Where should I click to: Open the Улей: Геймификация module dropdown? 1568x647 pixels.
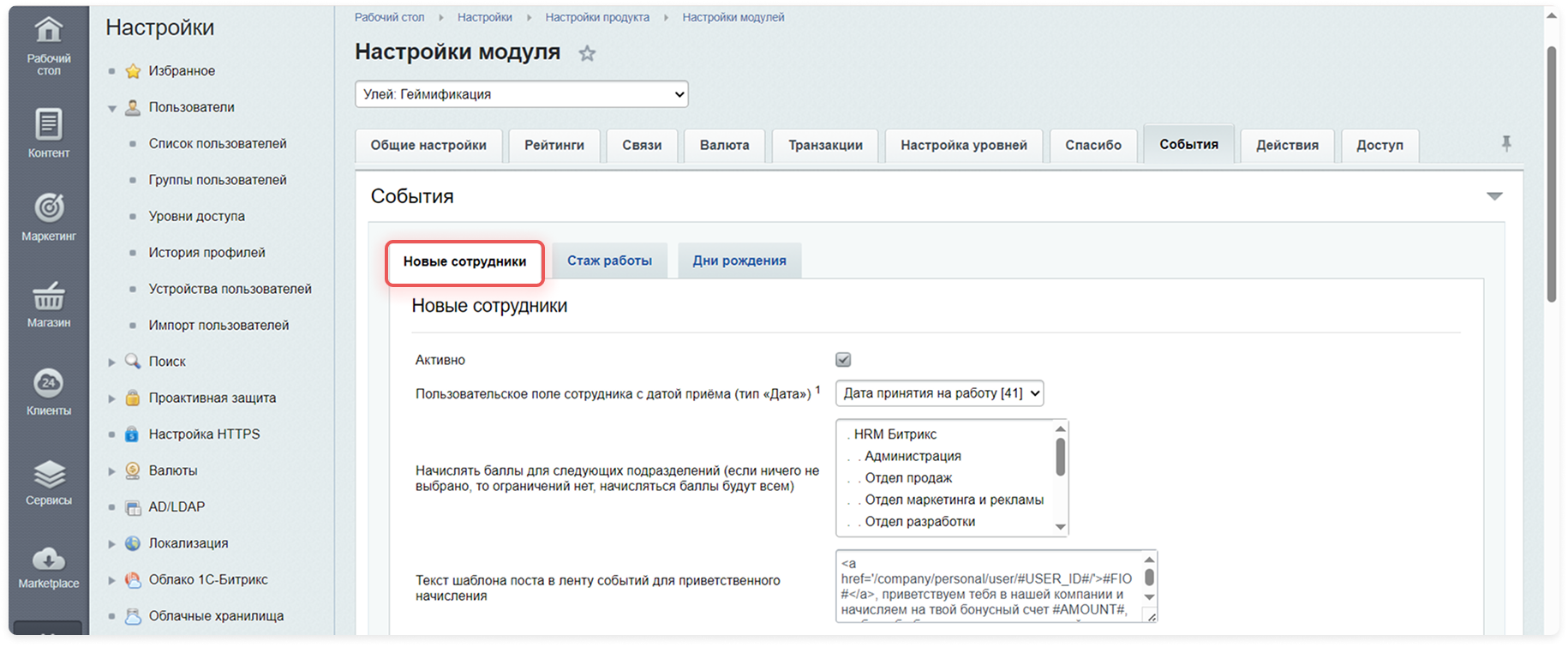[522, 94]
